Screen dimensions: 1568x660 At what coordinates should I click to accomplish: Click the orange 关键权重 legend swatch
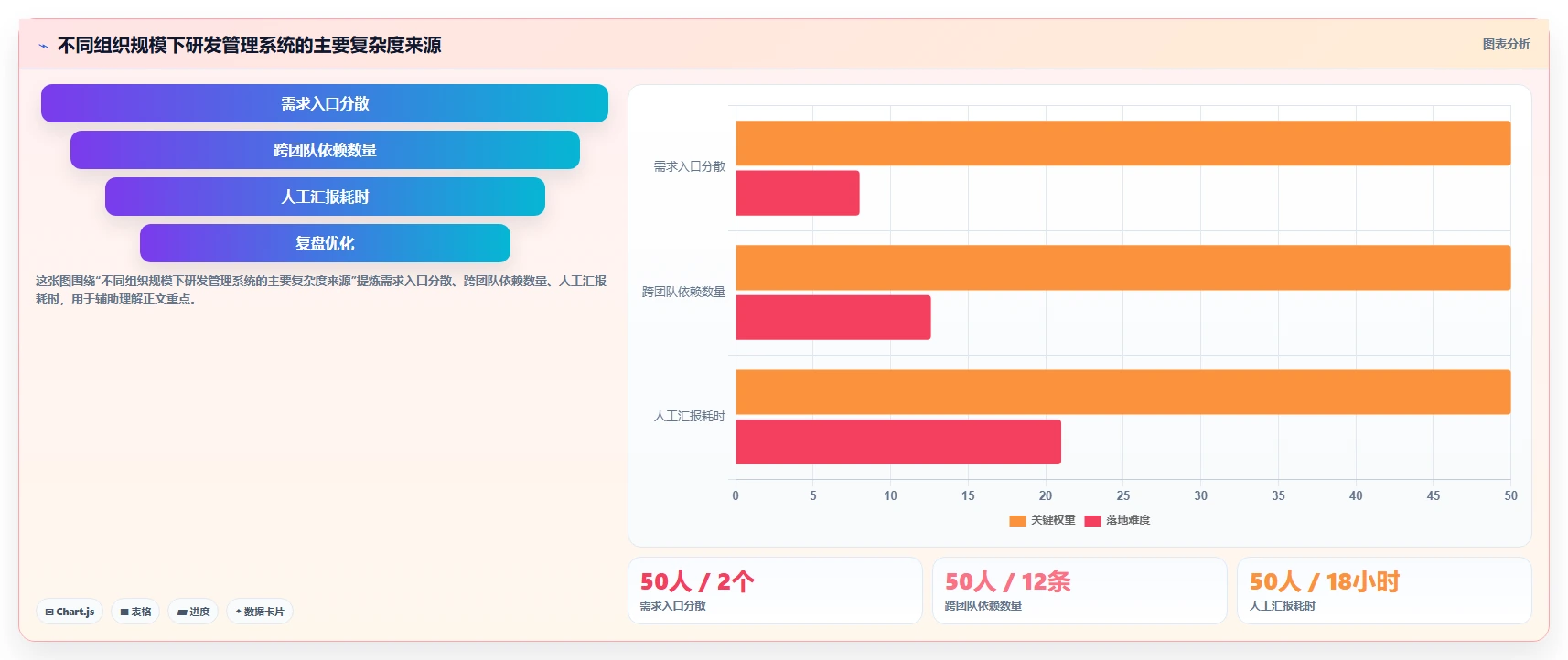(x=1017, y=521)
